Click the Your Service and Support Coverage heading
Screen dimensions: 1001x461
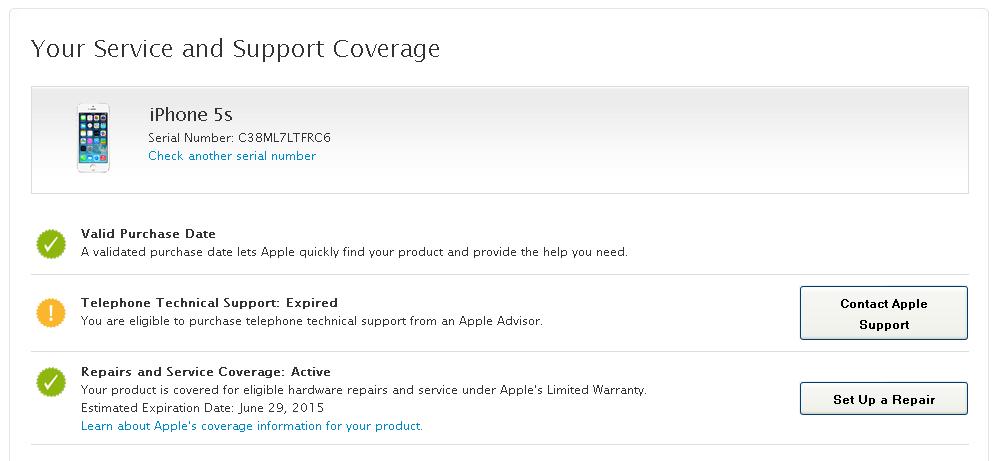[235, 48]
